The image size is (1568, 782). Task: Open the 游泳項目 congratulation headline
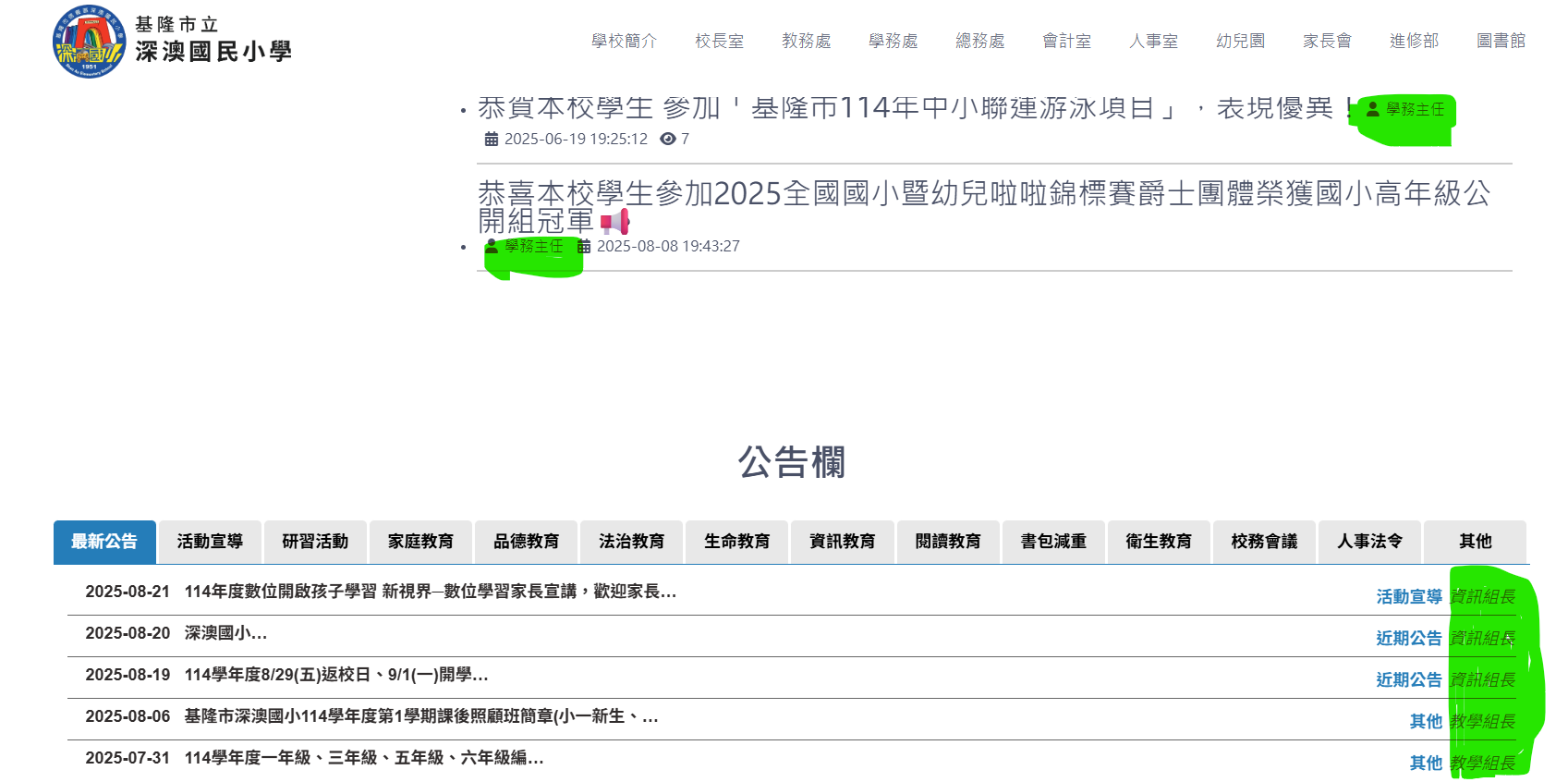[915, 108]
